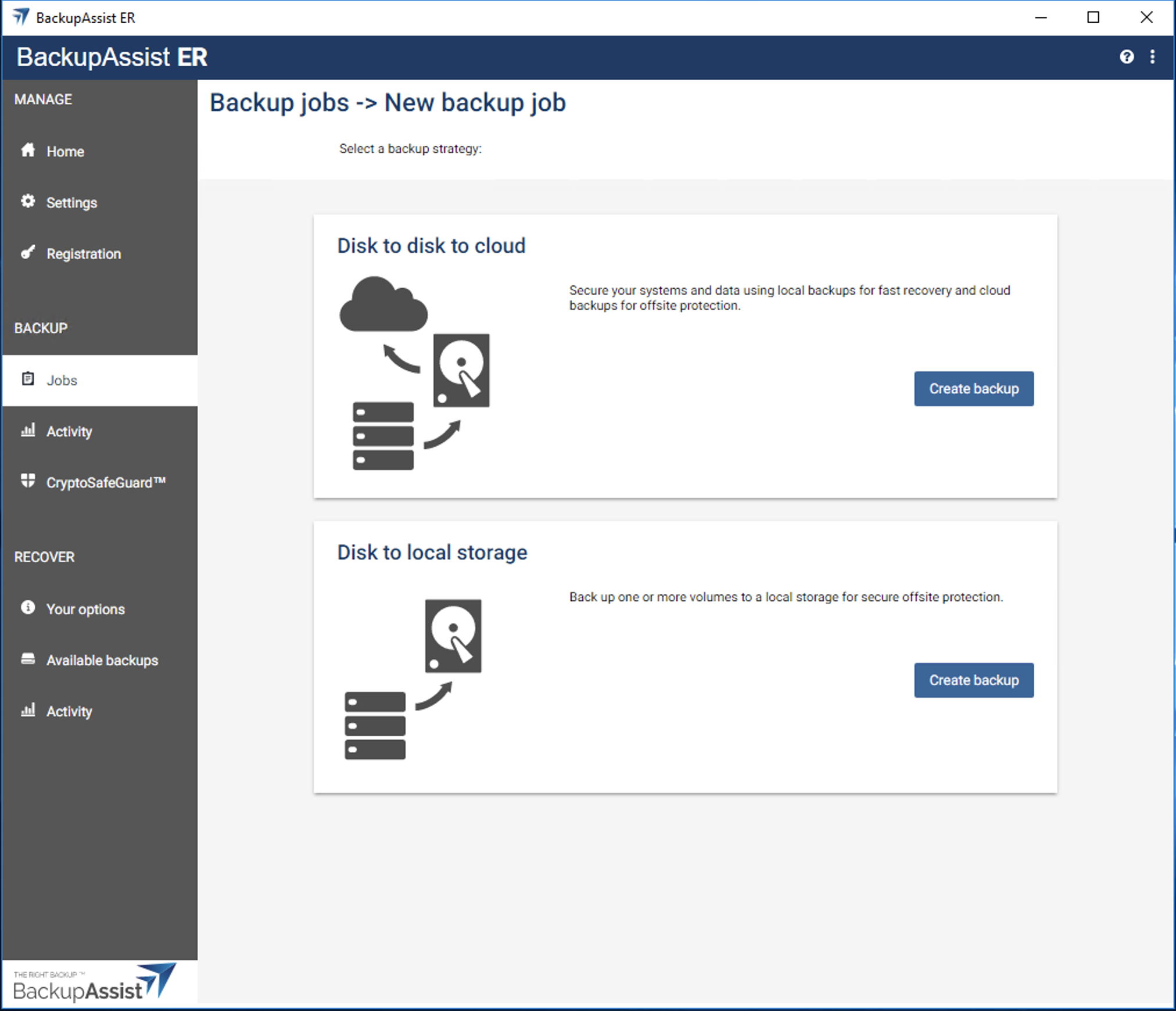
Task: Click the Disk to local storage illustration
Action: point(413,679)
